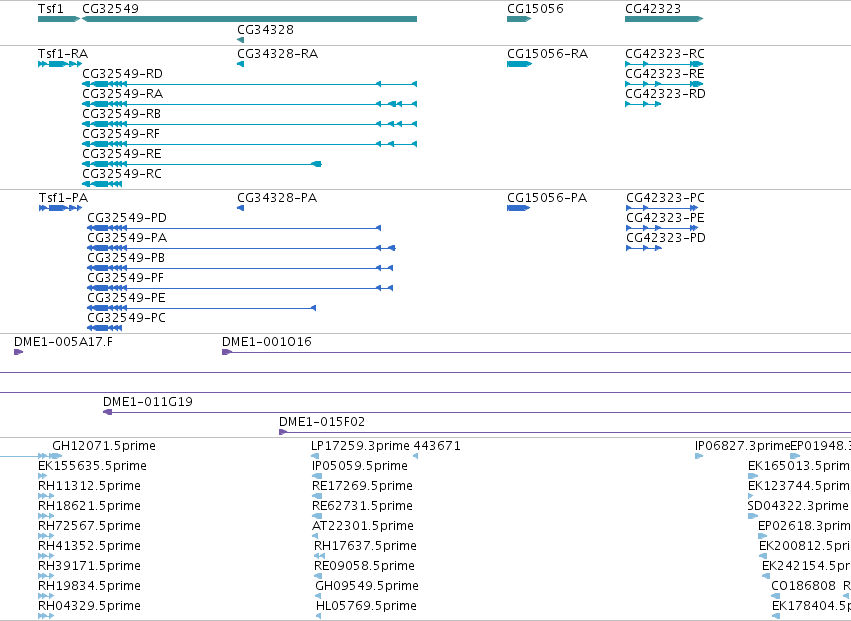Click the RE17269.5prime EST glyph
The width and height of the screenshot is (851, 621).
click(317, 496)
